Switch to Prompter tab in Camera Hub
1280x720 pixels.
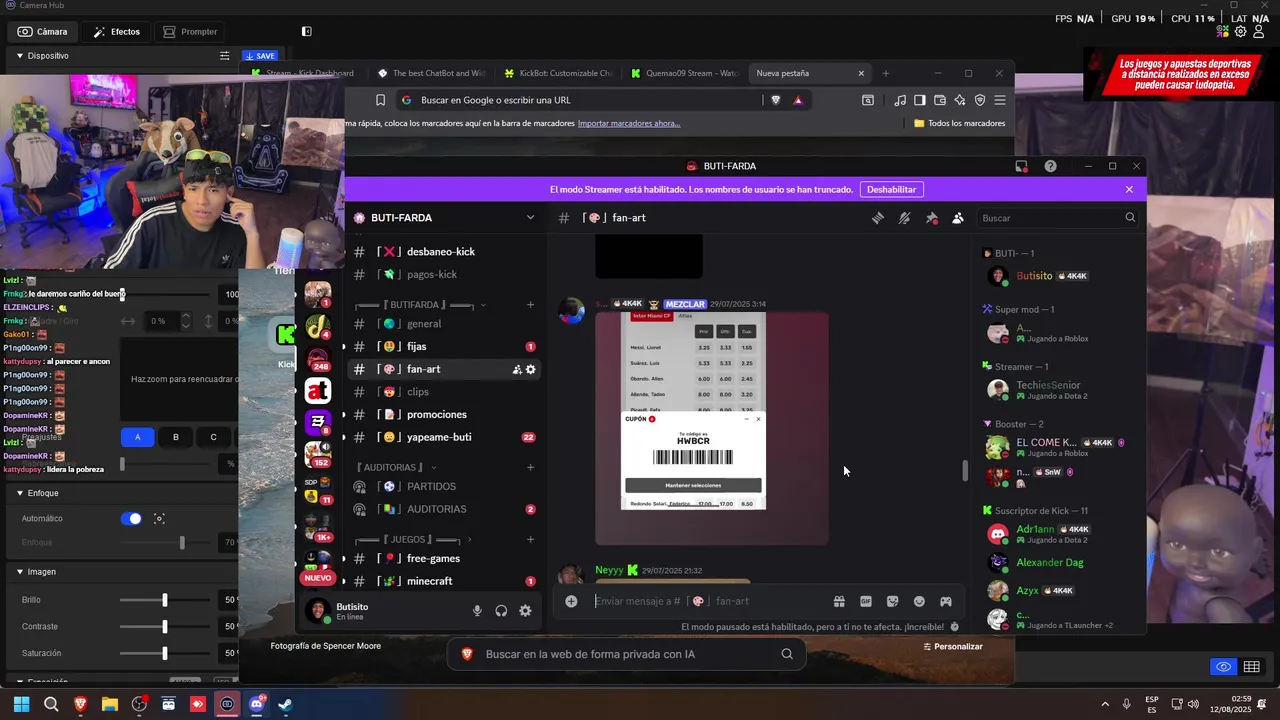click(x=190, y=32)
